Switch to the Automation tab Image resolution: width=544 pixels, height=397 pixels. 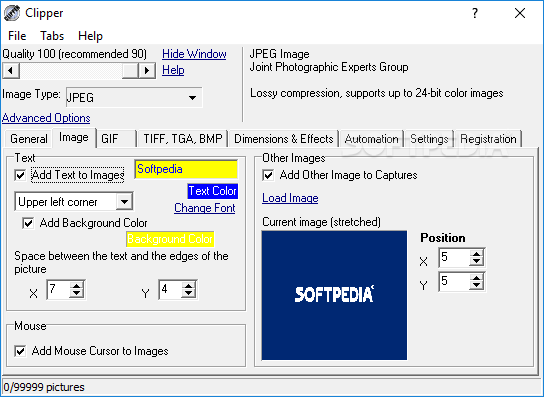[x=372, y=139]
